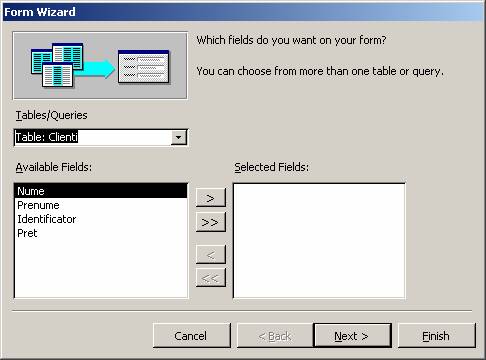This screenshot has height=360, width=486.
Task: Click the Available Fields label
Action: coord(54,167)
